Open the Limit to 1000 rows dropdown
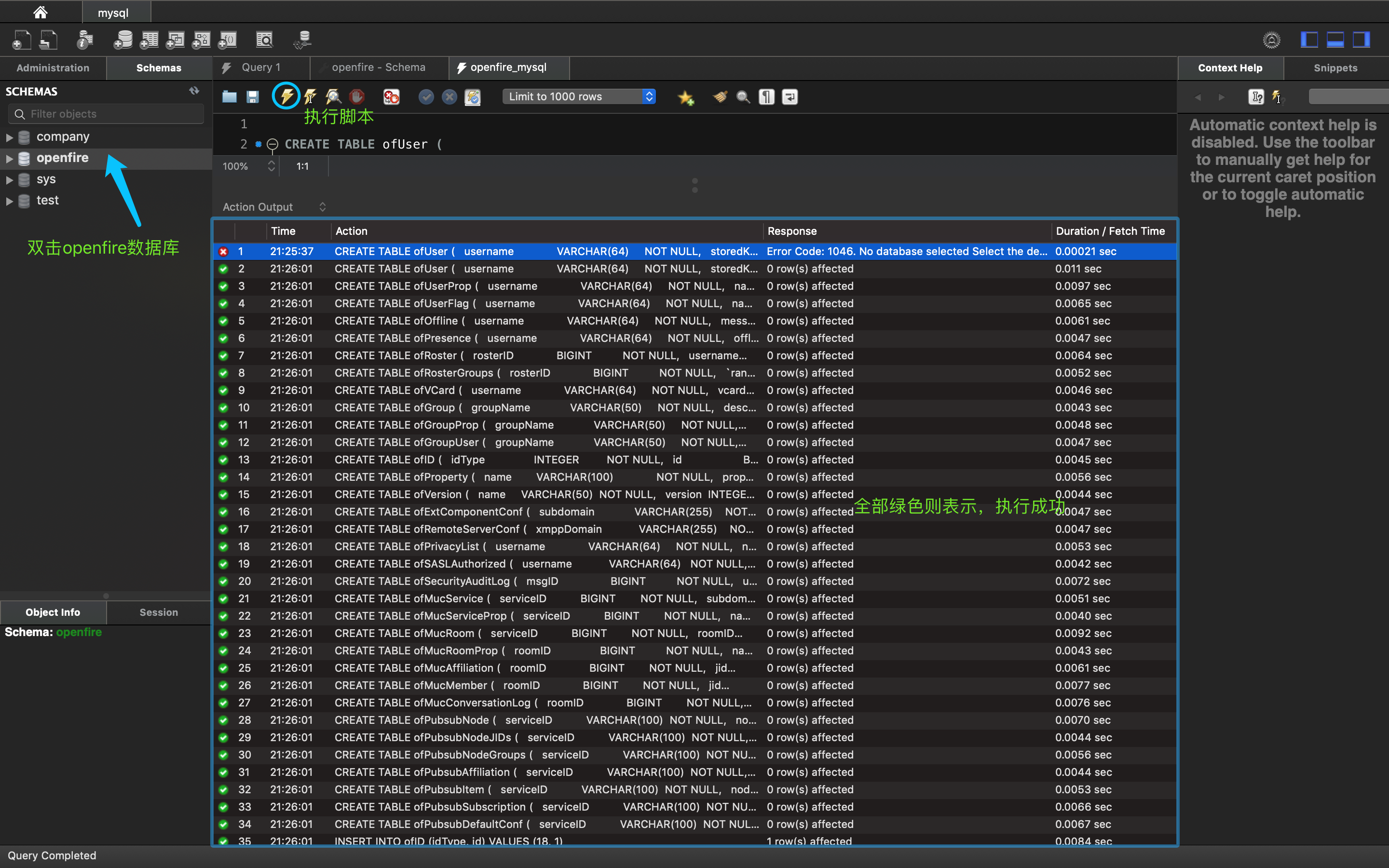 click(579, 96)
